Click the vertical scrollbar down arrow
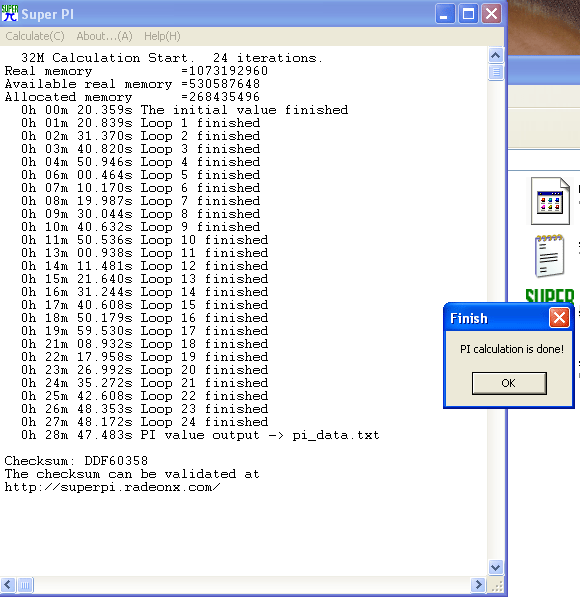Image resolution: width=580 pixels, height=597 pixels. click(x=495, y=567)
